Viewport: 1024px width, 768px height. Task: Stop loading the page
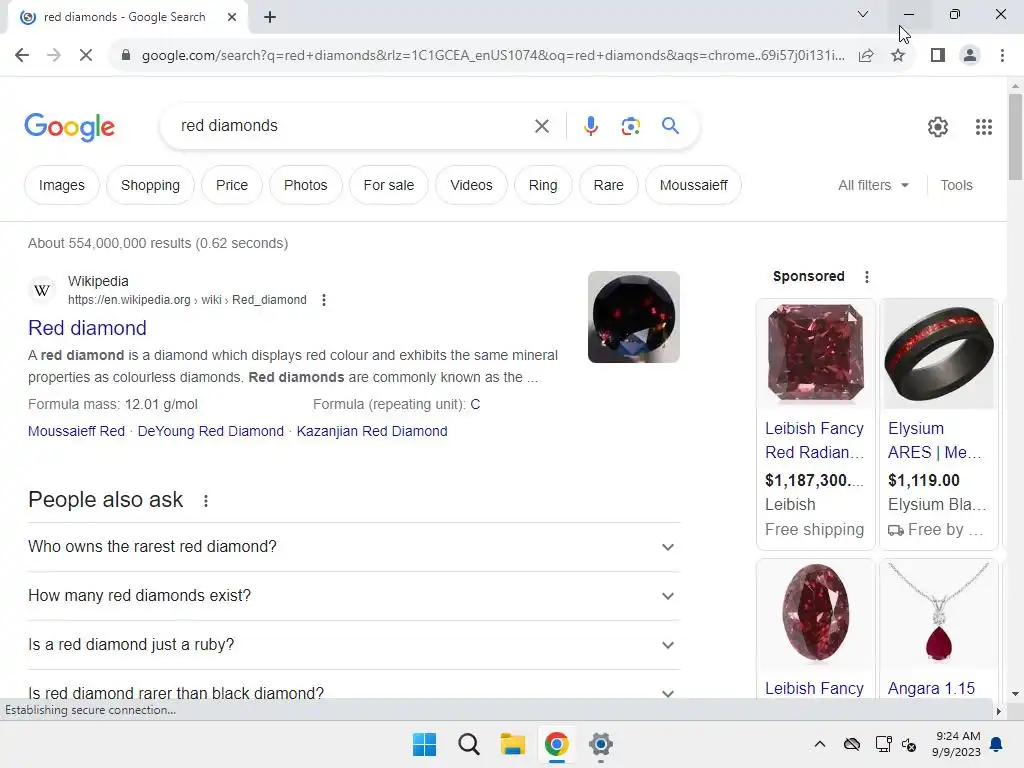point(86,56)
